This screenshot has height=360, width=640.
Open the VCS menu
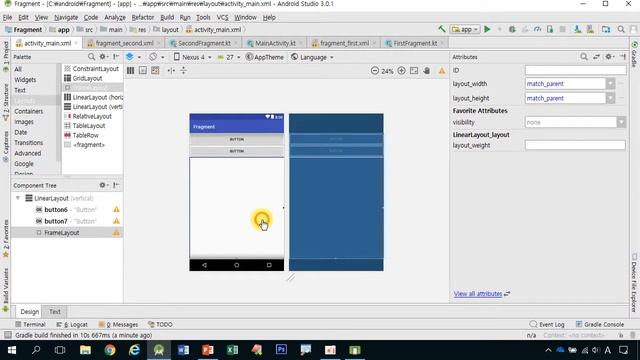pyautogui.click(x=222, y=18)
